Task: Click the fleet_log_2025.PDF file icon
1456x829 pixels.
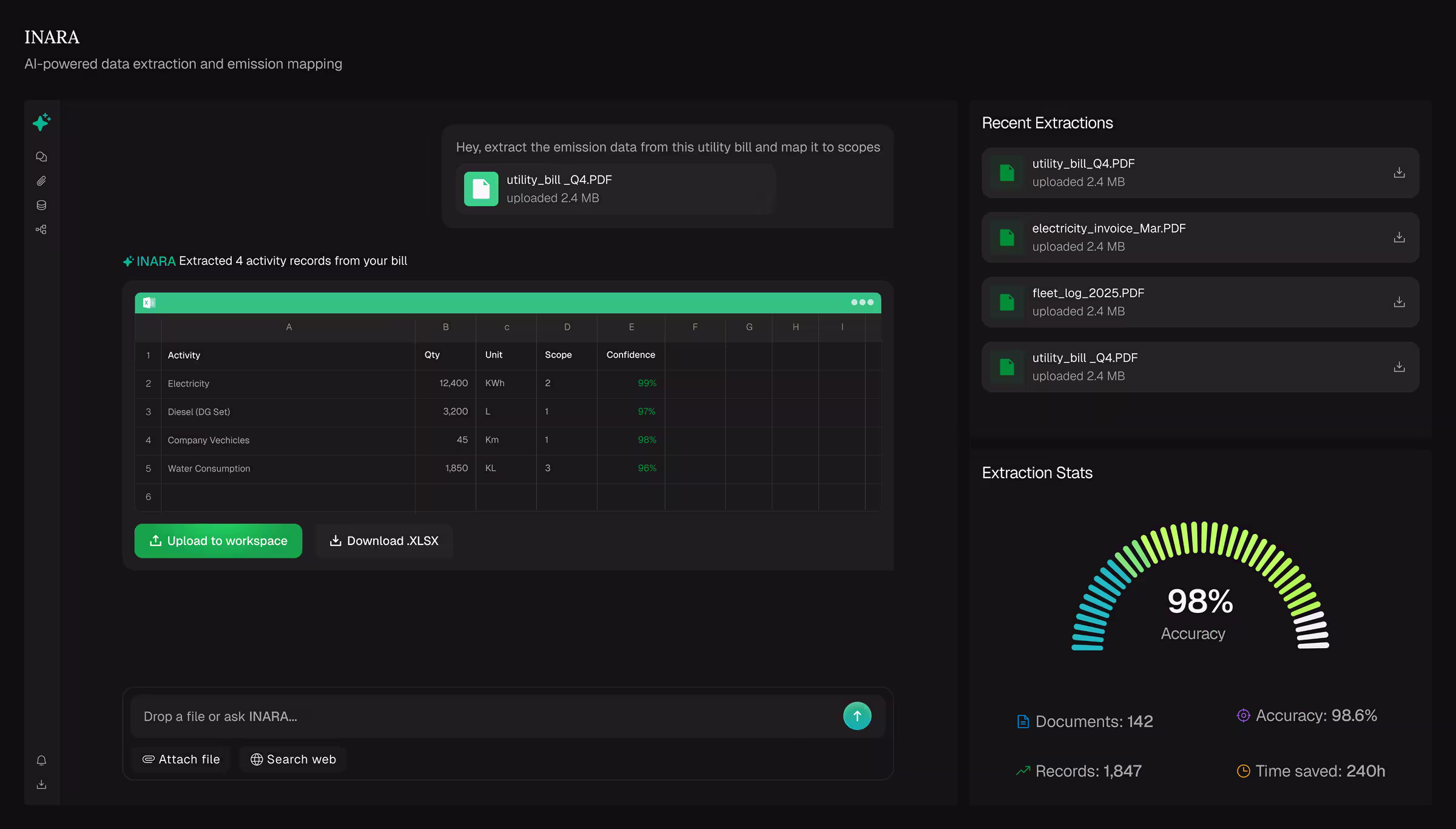Action: click(1007, 302)
